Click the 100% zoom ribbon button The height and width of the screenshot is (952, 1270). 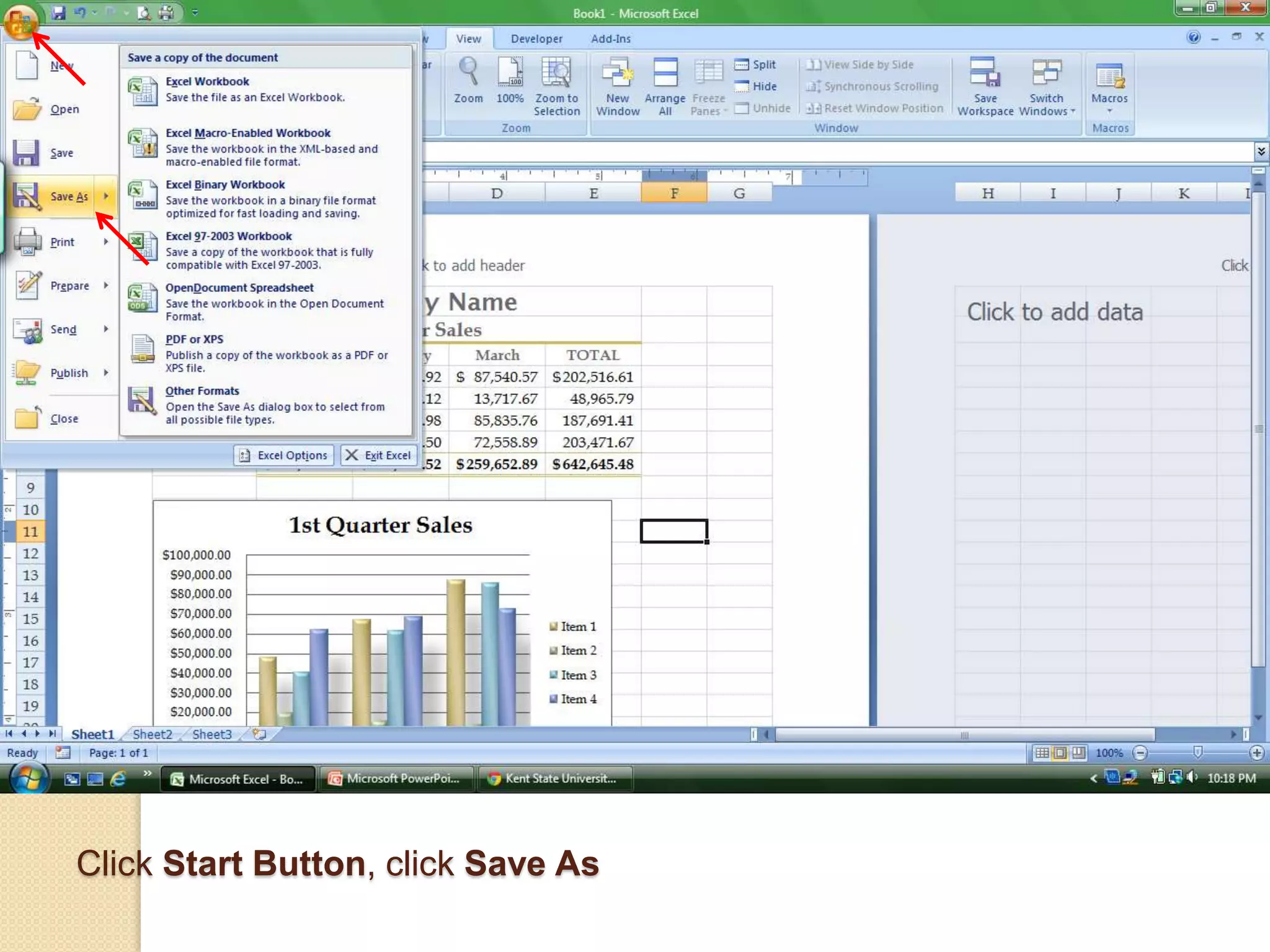pyautogui.click(x=510, y=81)
